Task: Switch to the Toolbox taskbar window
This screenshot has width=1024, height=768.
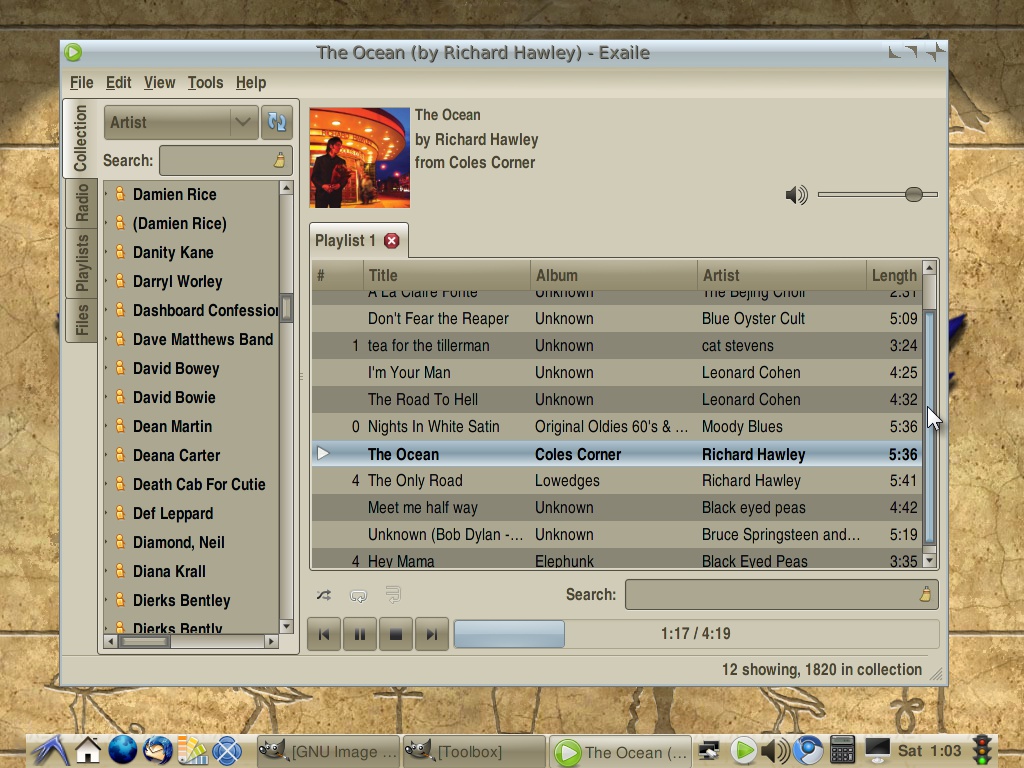Action: click(474, 752)
